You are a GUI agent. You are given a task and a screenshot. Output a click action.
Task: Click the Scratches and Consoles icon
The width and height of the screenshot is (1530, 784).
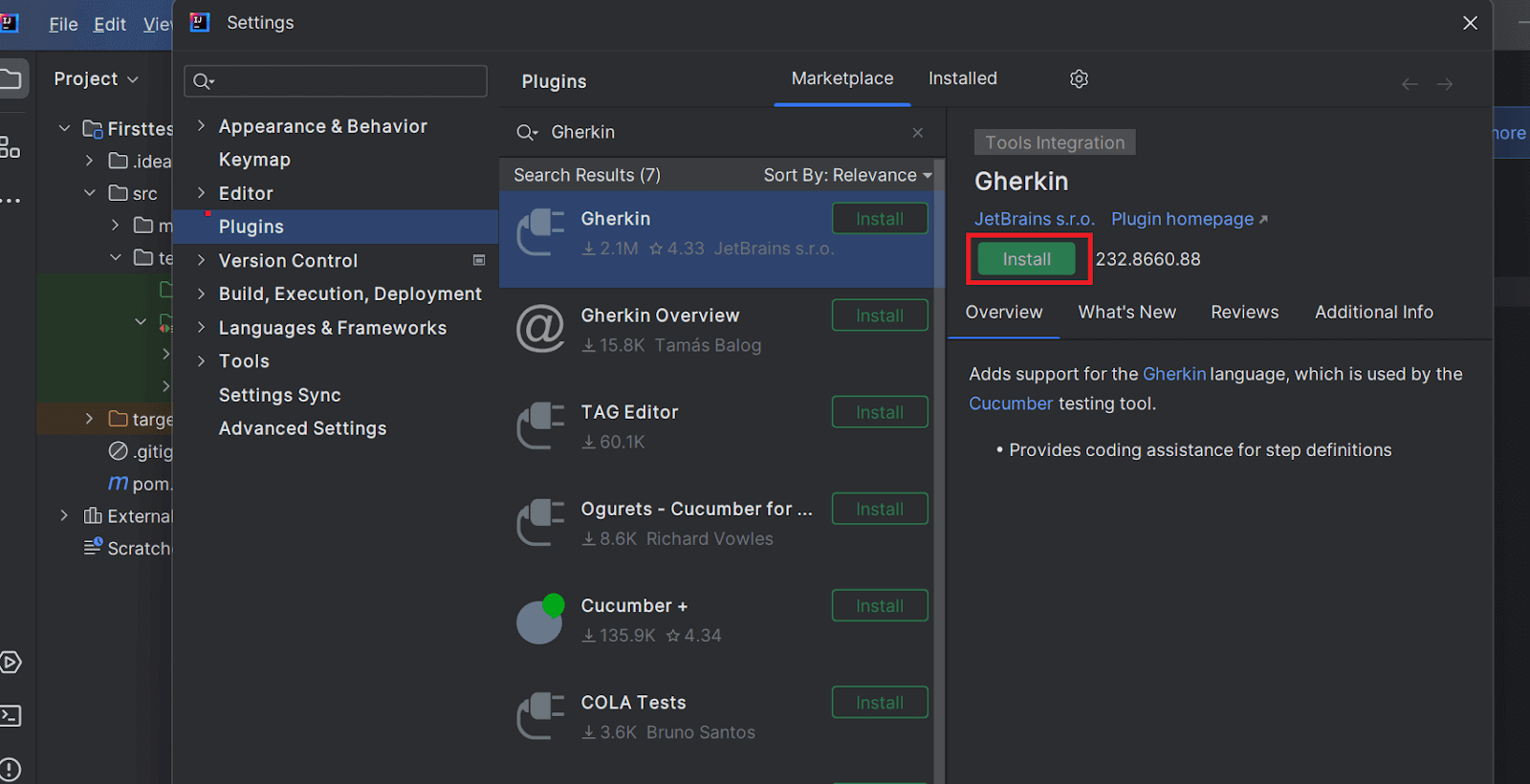pyautogui.click(x=93, y=546)
